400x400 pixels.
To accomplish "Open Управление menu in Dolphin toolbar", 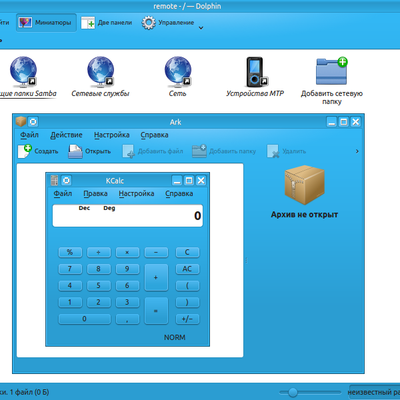I will (x=173, y=23).
